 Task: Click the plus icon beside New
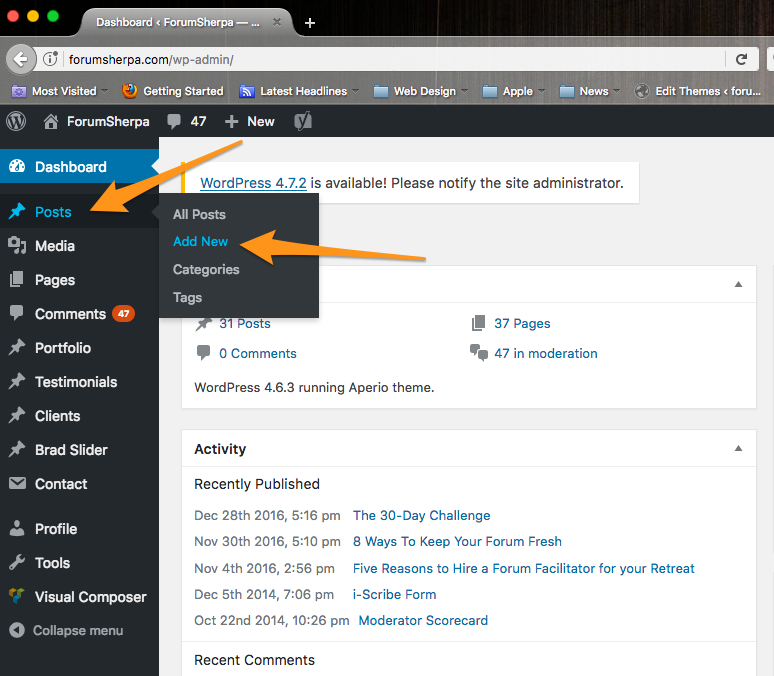231,121
